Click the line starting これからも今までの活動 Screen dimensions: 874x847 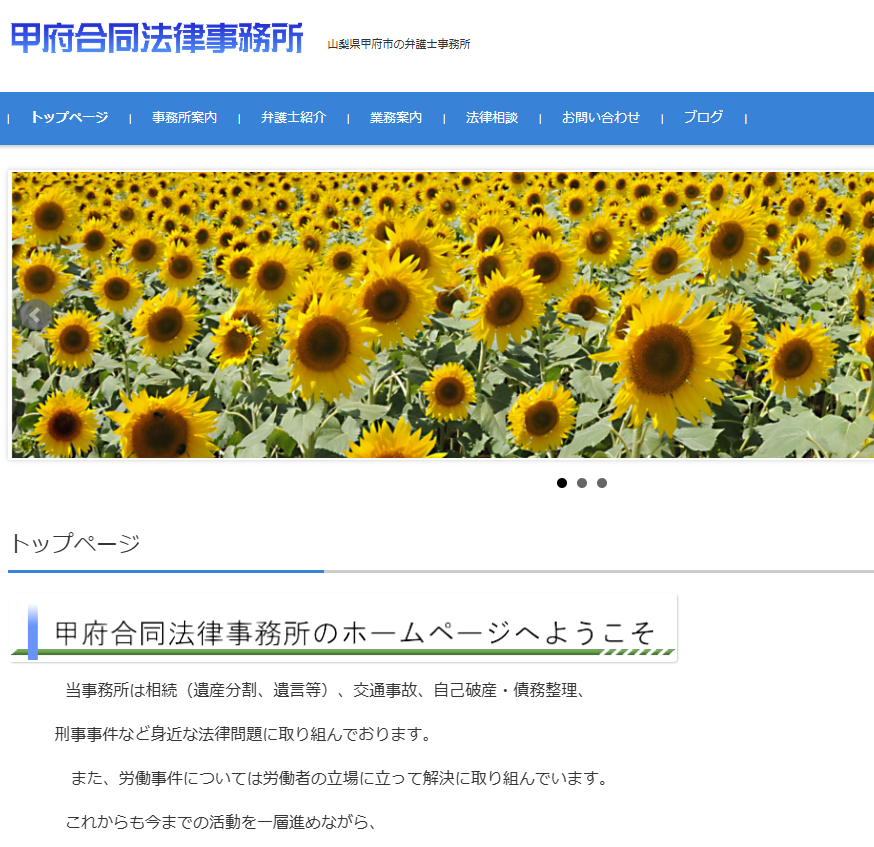click(220, 823)
